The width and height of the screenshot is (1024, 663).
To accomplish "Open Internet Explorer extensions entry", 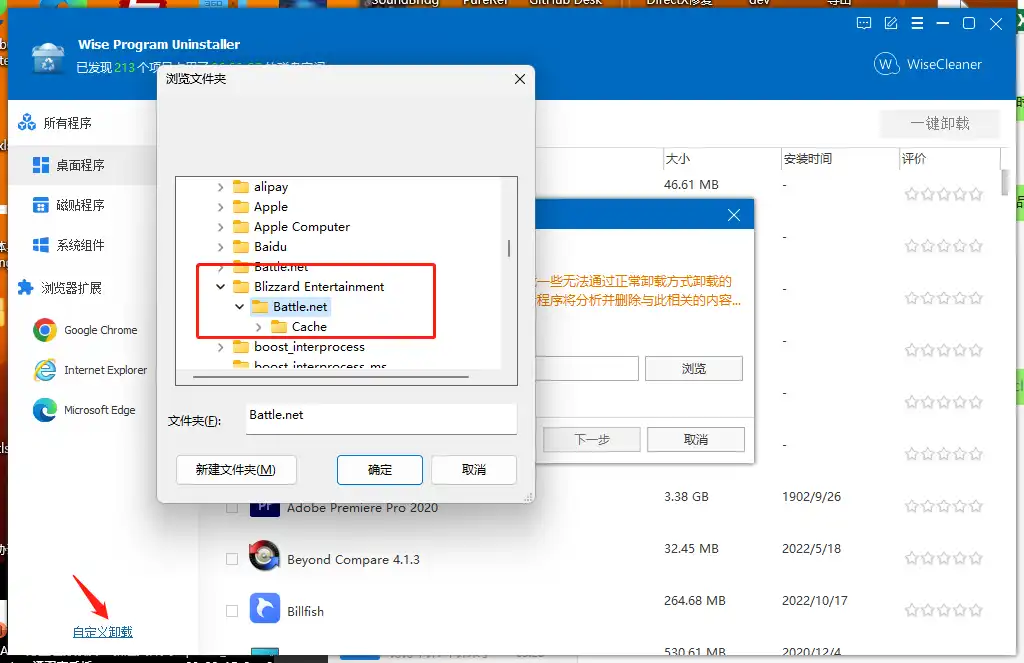I will tap(105, 370).
